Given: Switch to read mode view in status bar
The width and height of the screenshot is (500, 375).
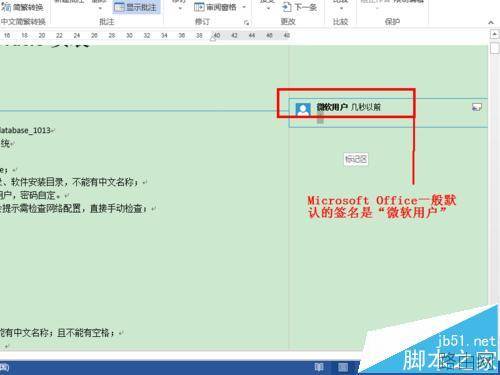Looking at the screenshot, I should click(319, 367).
